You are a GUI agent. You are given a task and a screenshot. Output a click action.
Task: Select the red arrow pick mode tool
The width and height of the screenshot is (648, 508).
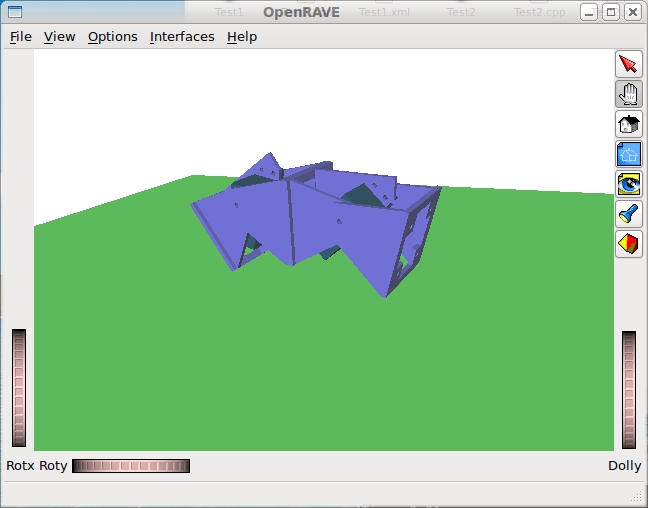click(628, 65)
